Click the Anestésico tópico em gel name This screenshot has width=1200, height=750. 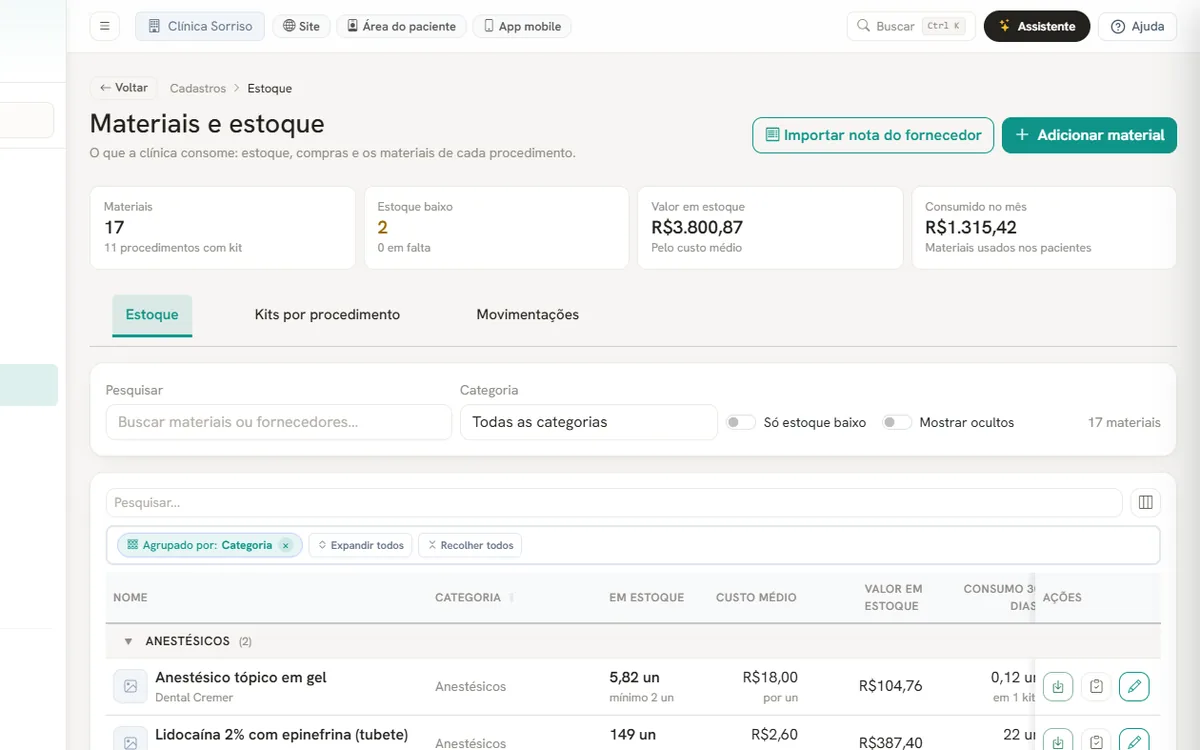click(241, 677)
